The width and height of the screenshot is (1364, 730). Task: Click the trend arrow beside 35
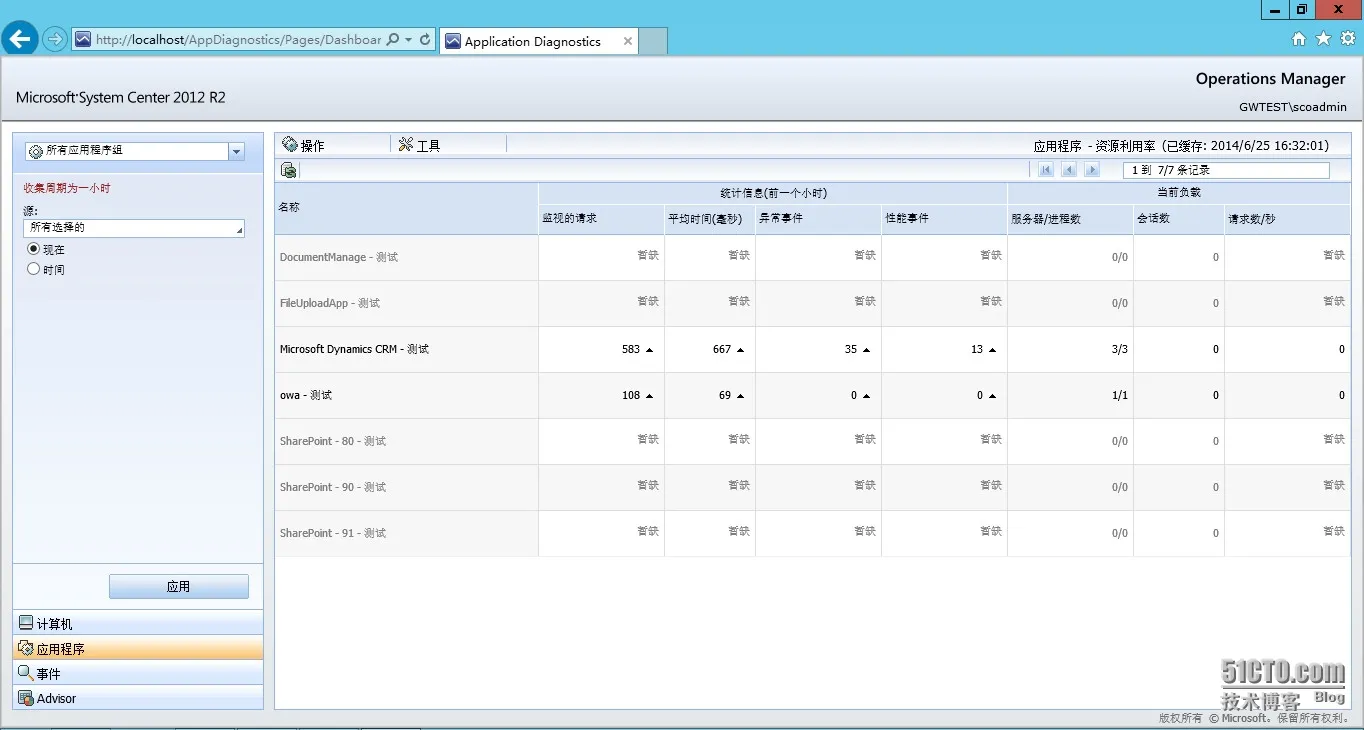[x=866, y=350]
